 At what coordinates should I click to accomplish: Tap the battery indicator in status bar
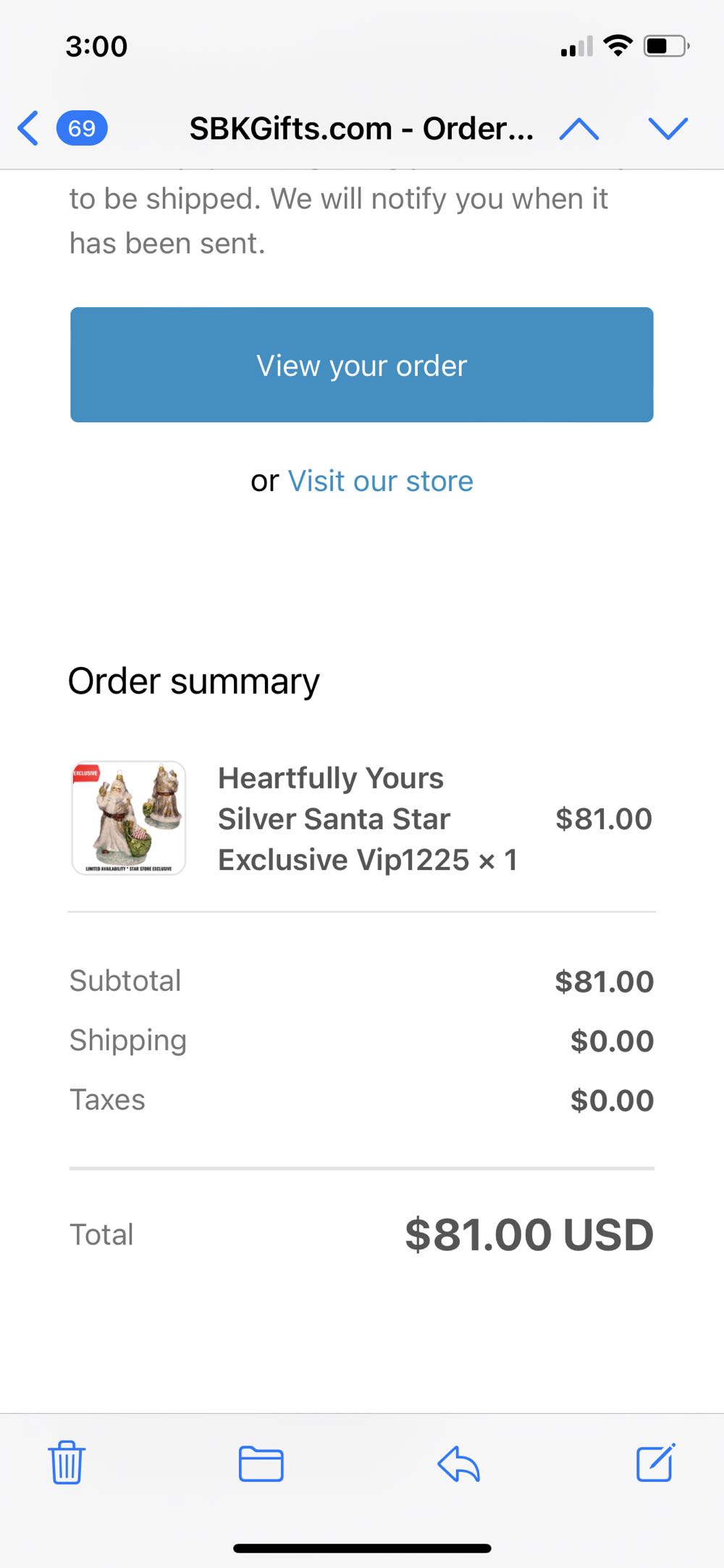tap(666, 46)
